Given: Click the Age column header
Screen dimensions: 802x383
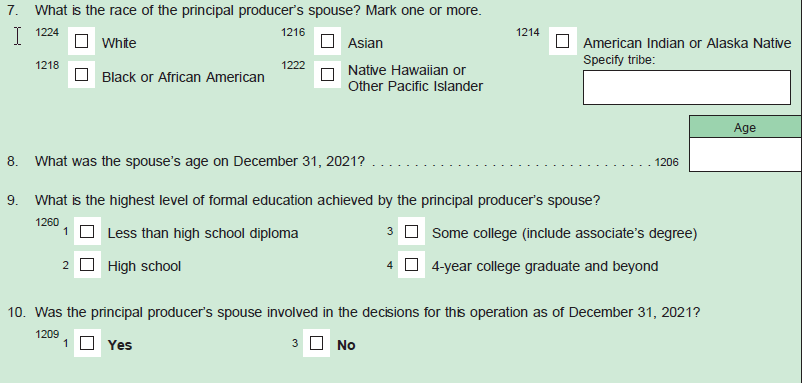Looking at the screenshot, I should coord(745,127).
